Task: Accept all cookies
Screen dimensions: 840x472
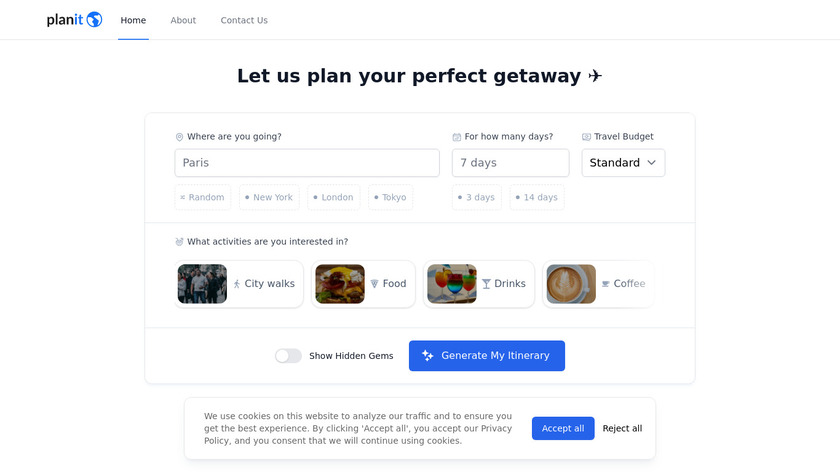Action: pos(563,428)
